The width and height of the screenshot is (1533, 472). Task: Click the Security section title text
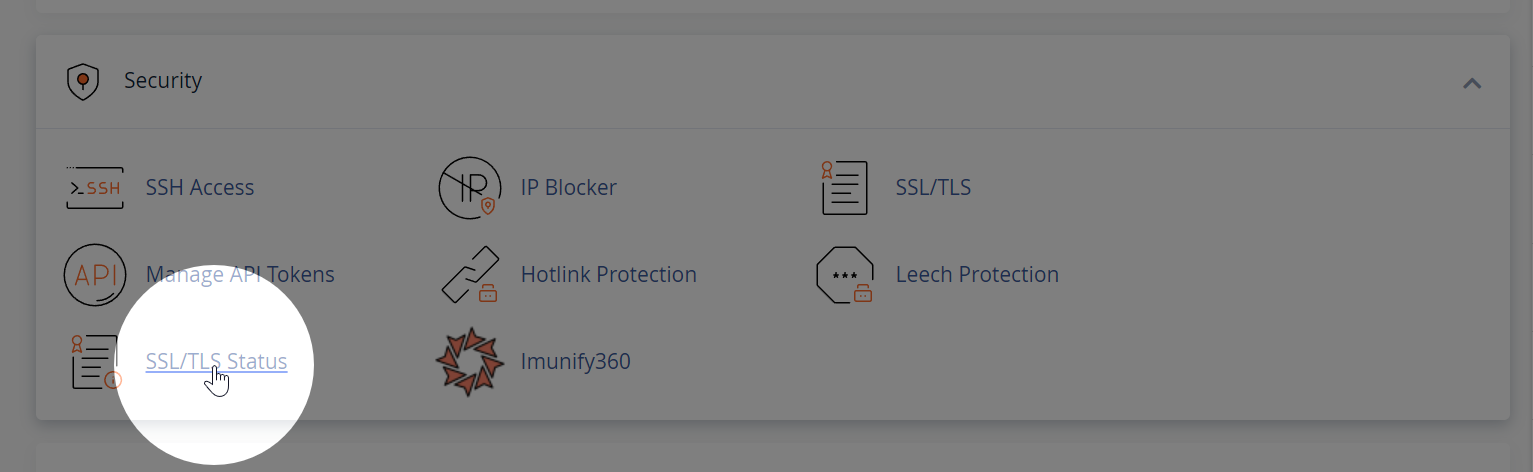[x=163, y=80]
